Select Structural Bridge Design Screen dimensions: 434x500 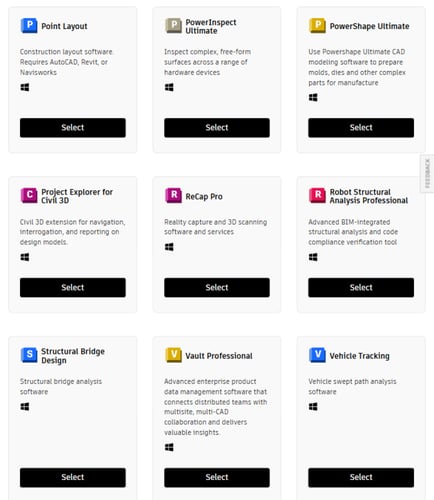pos(73,477)
